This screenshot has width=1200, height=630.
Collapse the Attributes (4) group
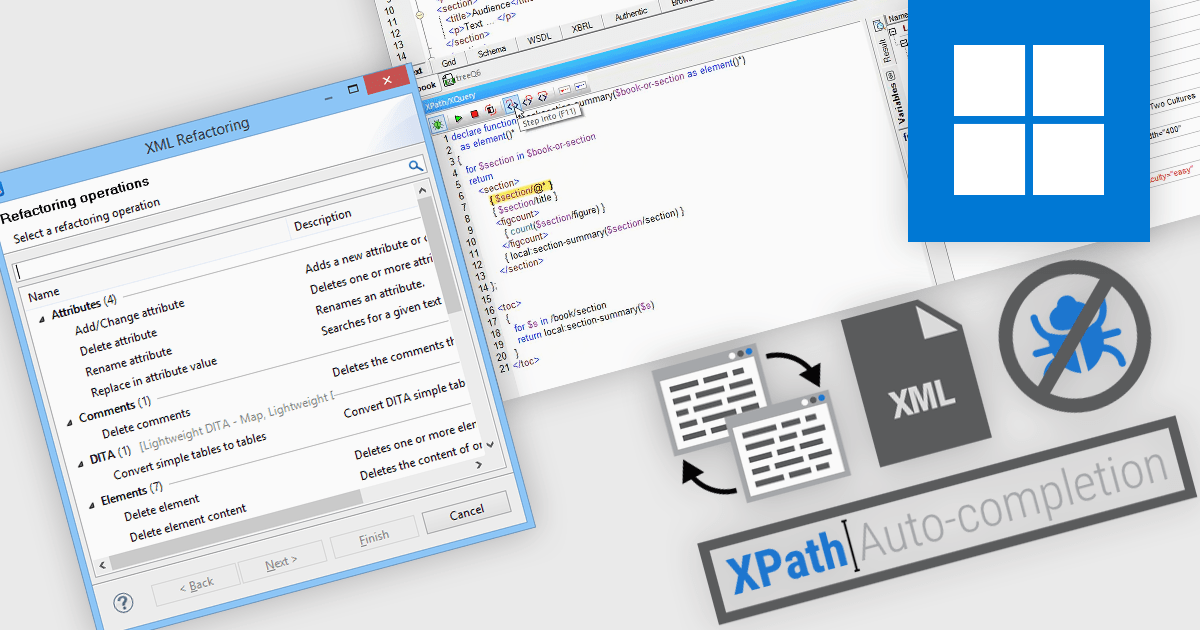pyautogui.click(x=42, y=319)
